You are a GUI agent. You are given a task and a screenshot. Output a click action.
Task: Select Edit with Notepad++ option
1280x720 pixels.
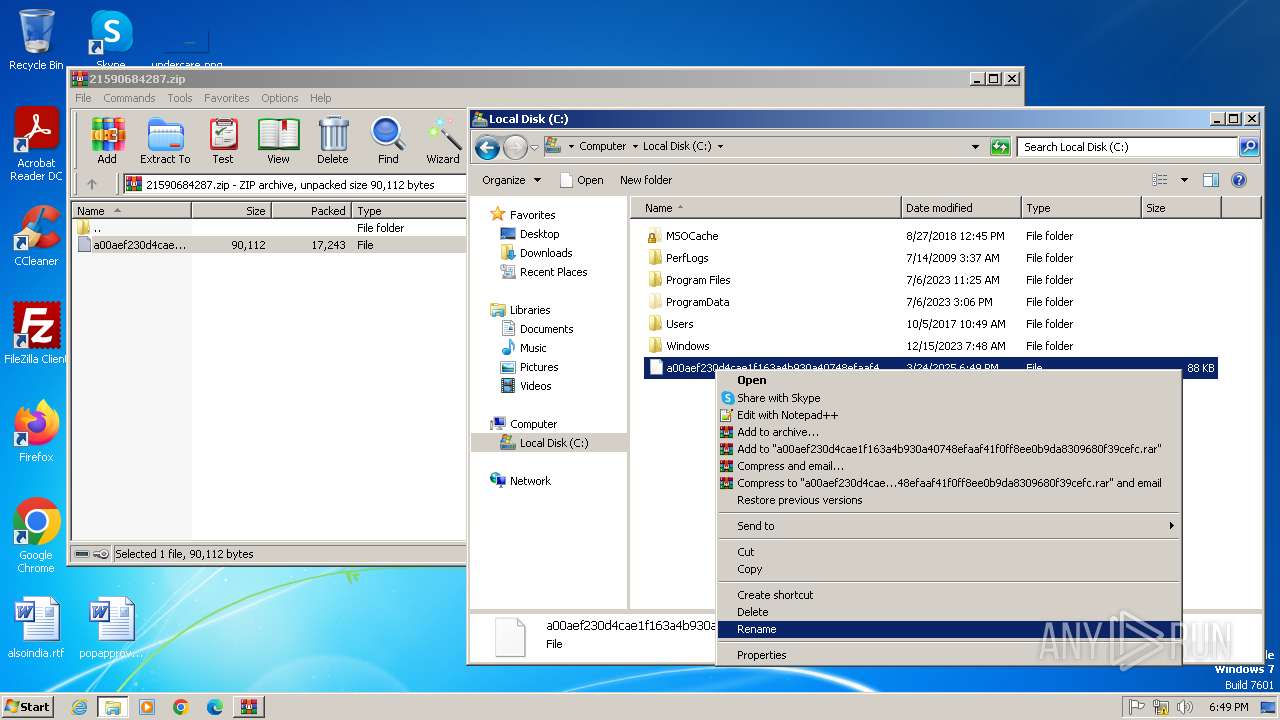pyautogui.click(x=950, y=415)
